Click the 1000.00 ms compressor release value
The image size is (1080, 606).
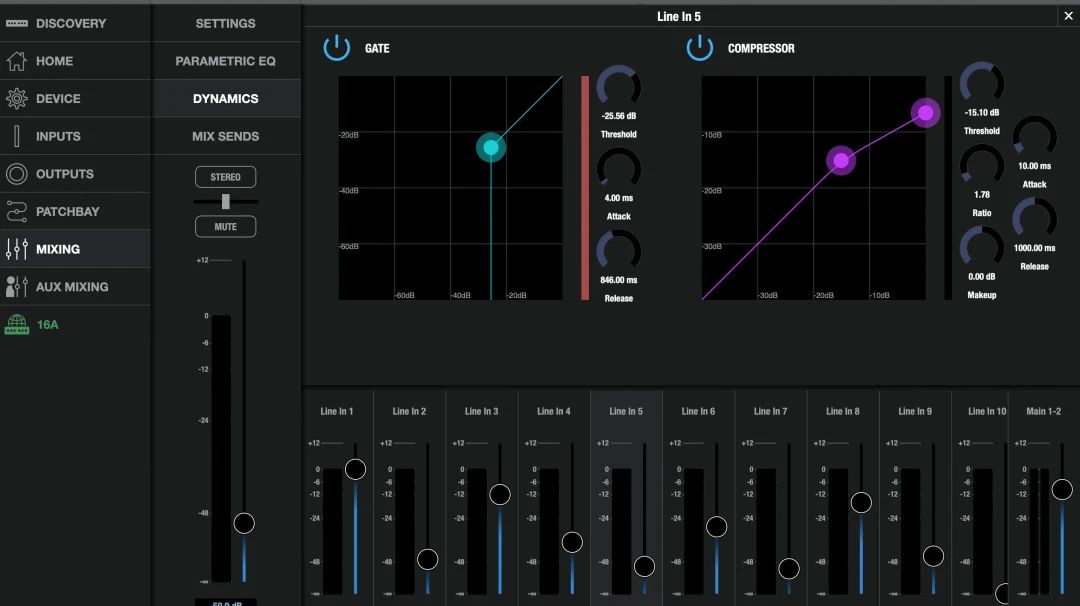coord(1035,248)
